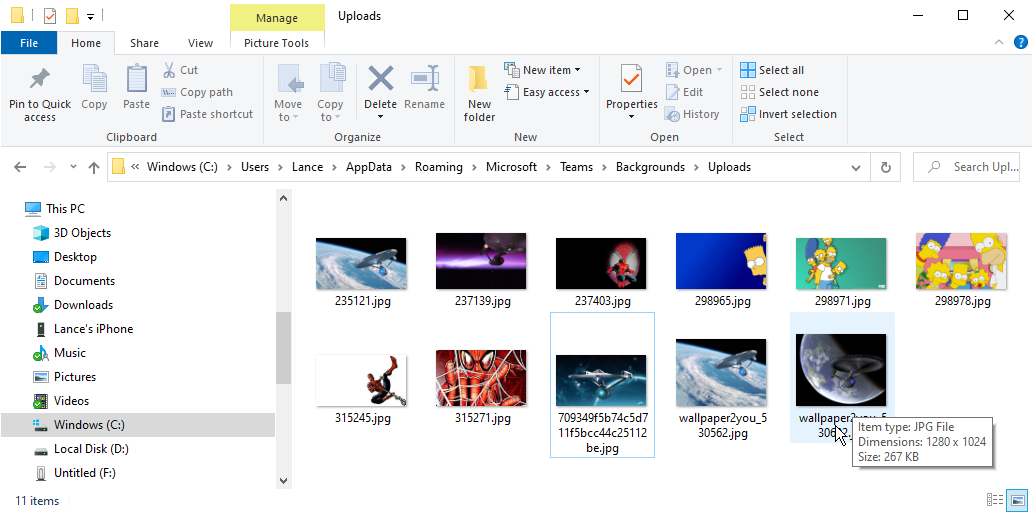Create a New folder
1033x513 pixels.
pos(479,94)
